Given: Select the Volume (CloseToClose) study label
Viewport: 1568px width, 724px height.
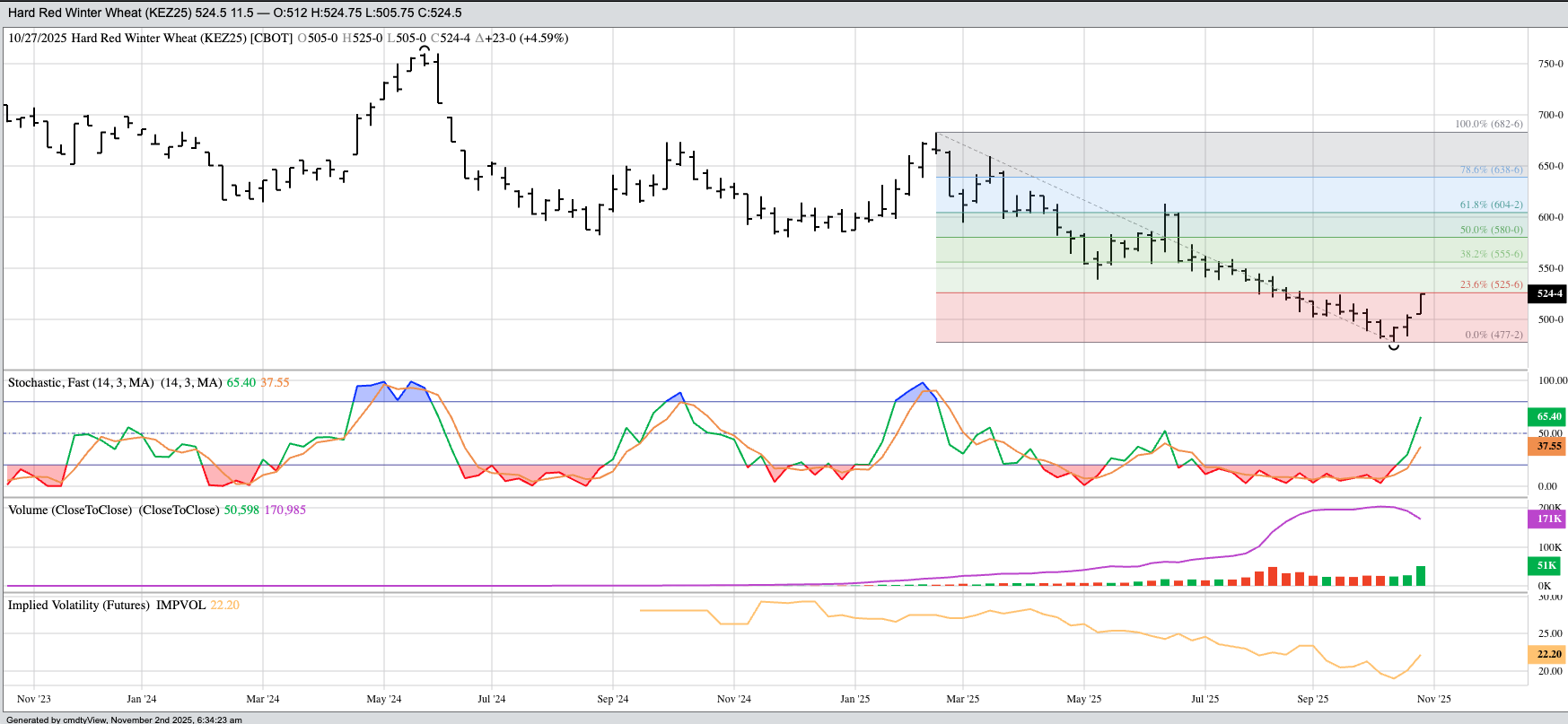Looking at the screenshot, I should (70, 510).
